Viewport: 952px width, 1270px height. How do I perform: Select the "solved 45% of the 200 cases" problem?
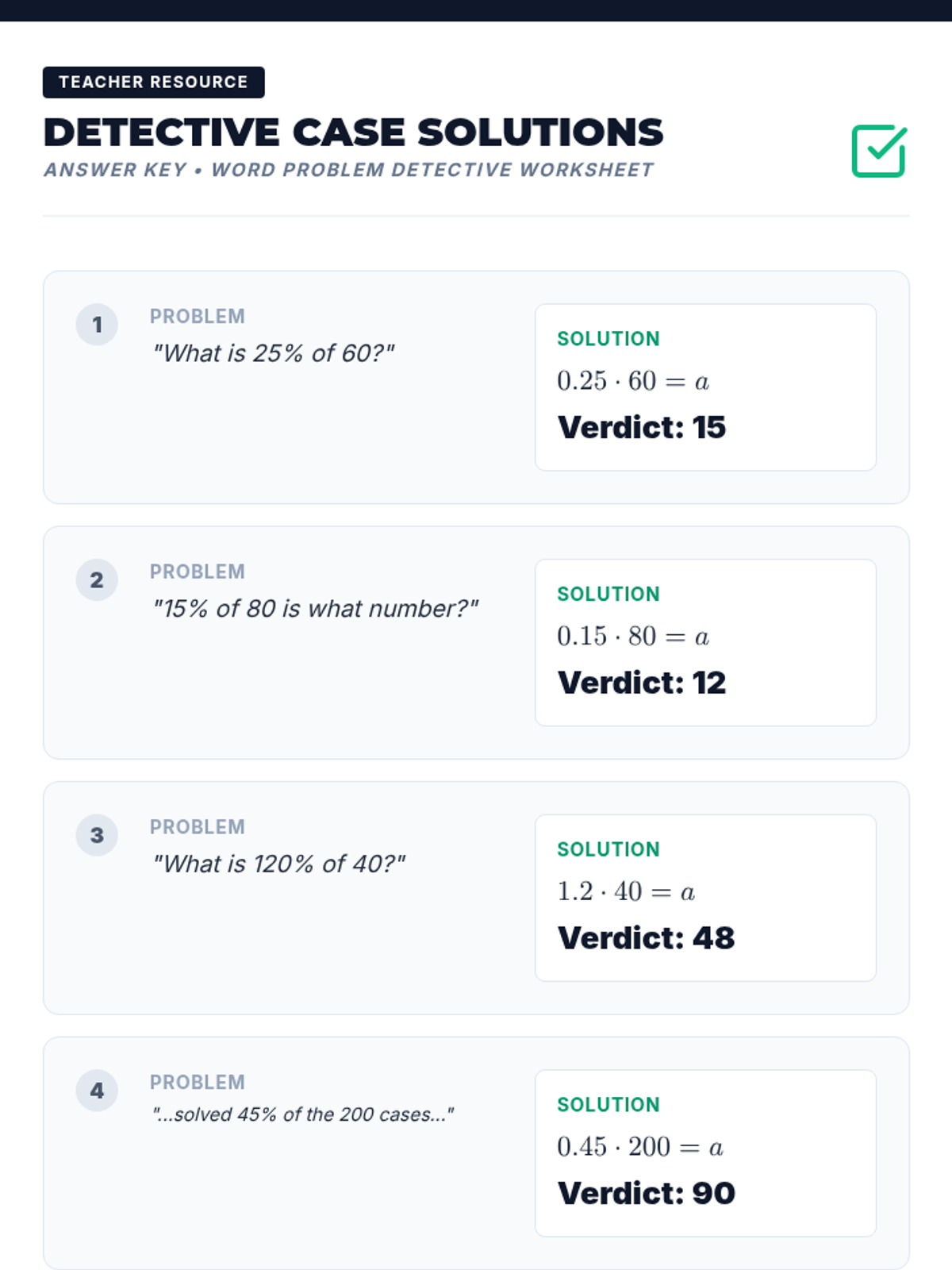tap(303, 1114)
